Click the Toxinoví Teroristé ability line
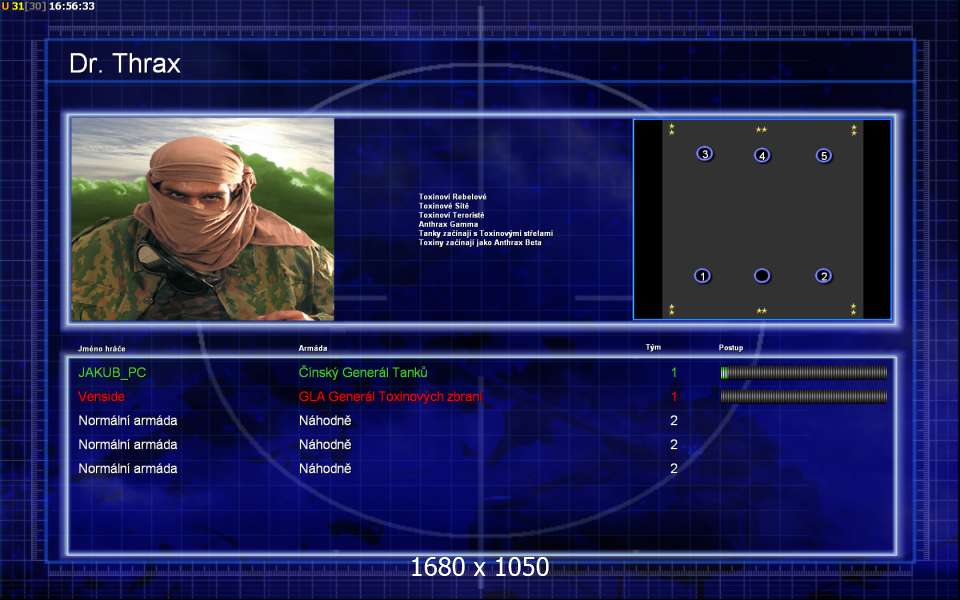Screen dimensions: 960x600 click(x=451, y=215)
